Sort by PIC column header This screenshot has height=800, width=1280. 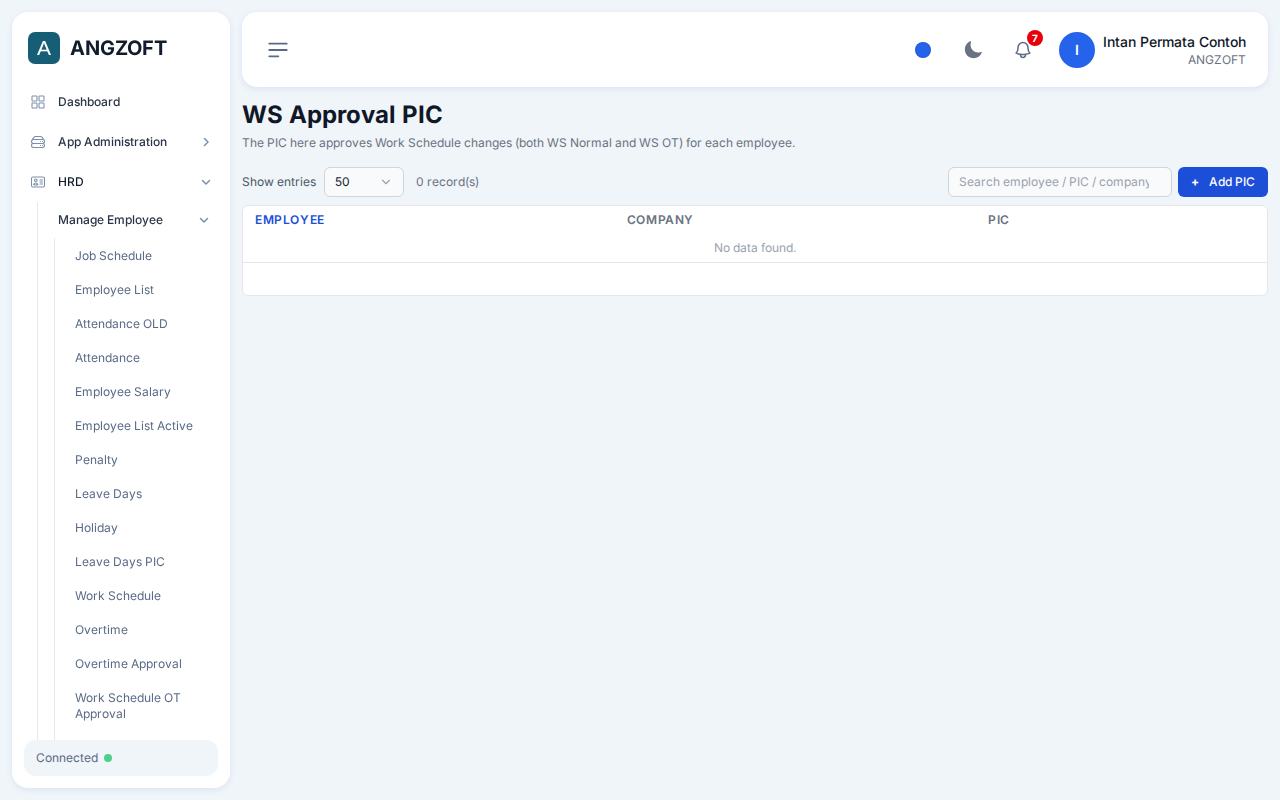click(998, 220)
